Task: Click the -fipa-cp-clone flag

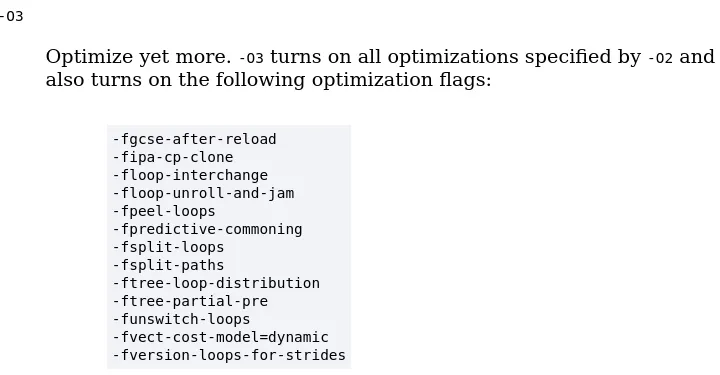Action: (173, 157)
